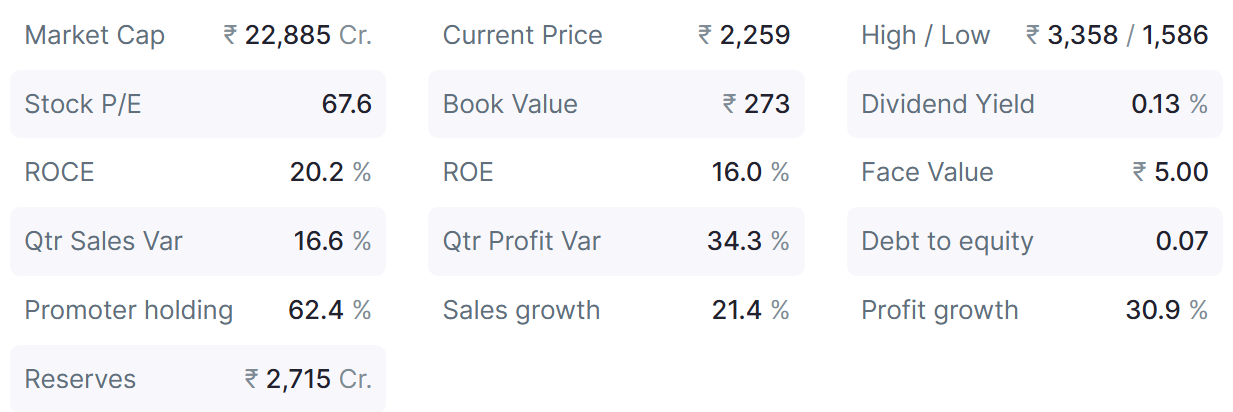
Task: Click the ROE 16.0 % value
Action: click(751, 172)
